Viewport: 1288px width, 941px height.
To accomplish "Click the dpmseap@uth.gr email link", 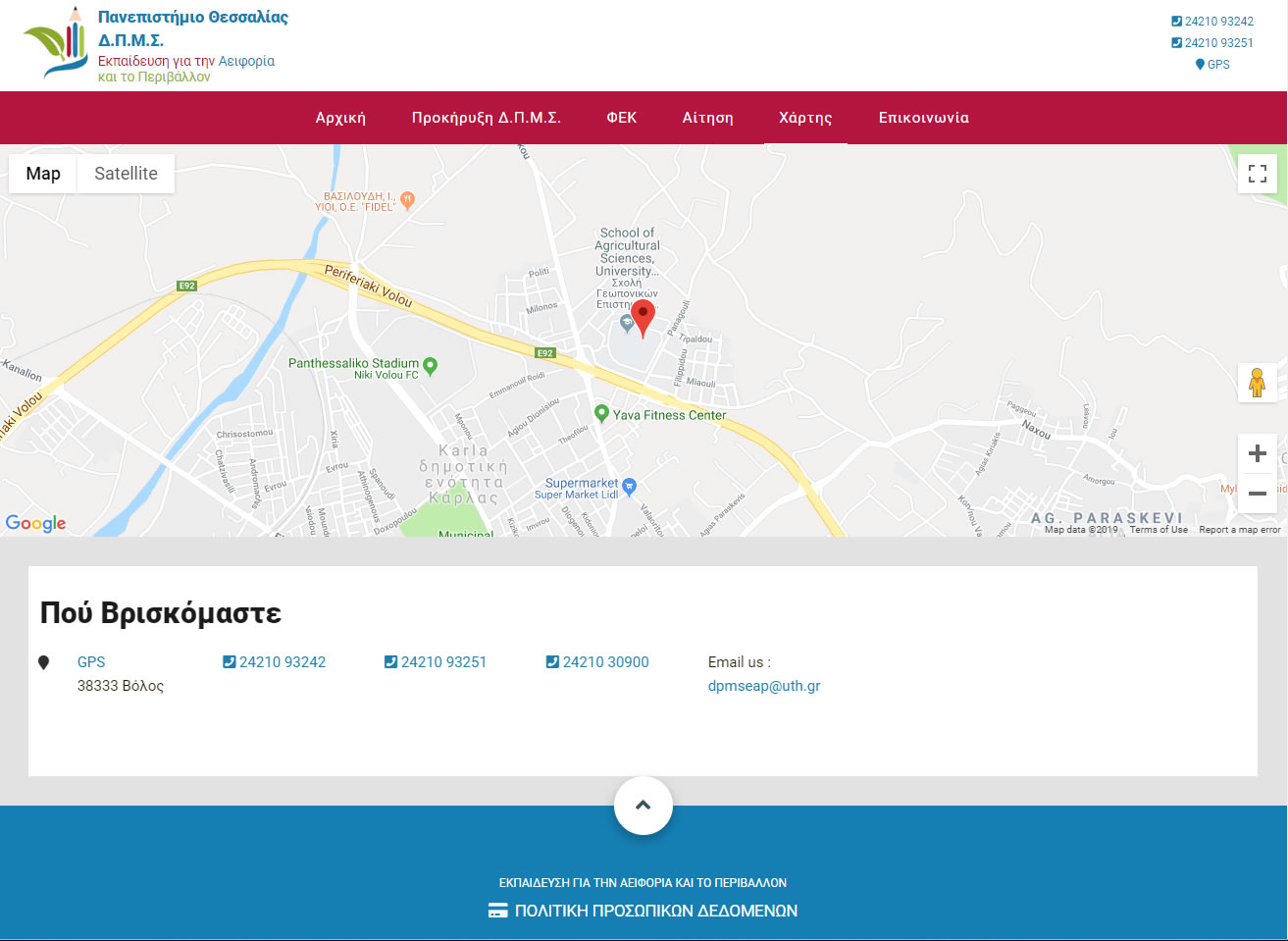I will [764, 686].
